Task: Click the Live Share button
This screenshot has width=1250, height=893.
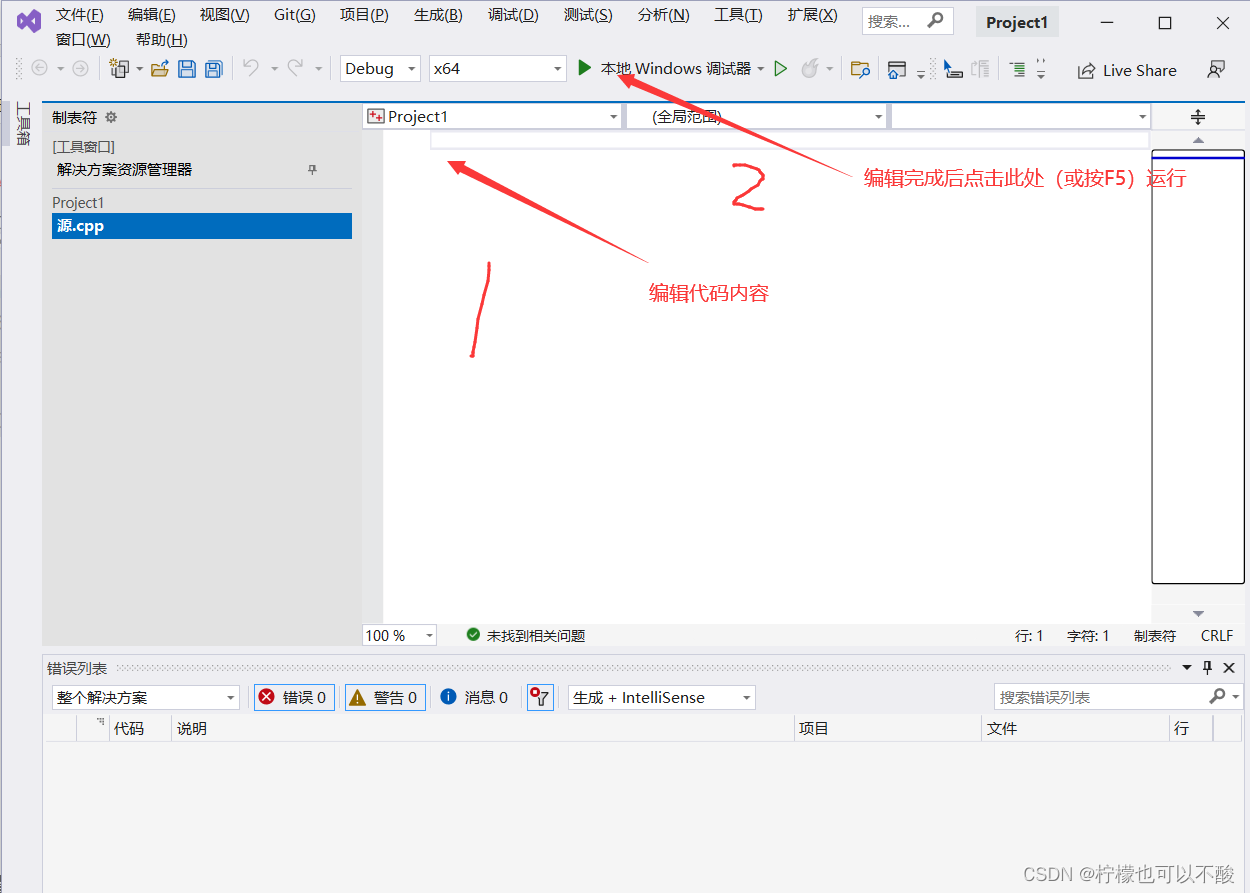Action: coord(1126,70)
